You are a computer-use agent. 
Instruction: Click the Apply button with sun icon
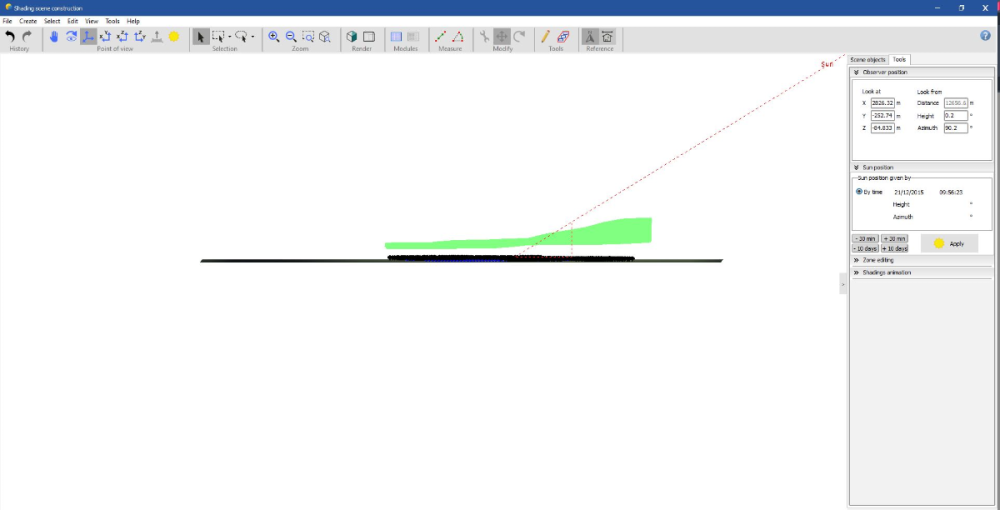[x=948, y=243]
